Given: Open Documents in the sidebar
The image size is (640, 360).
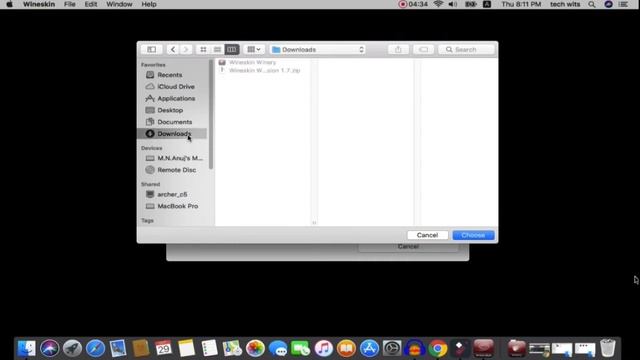Looking at the screenshot, I should click(174, 122).
